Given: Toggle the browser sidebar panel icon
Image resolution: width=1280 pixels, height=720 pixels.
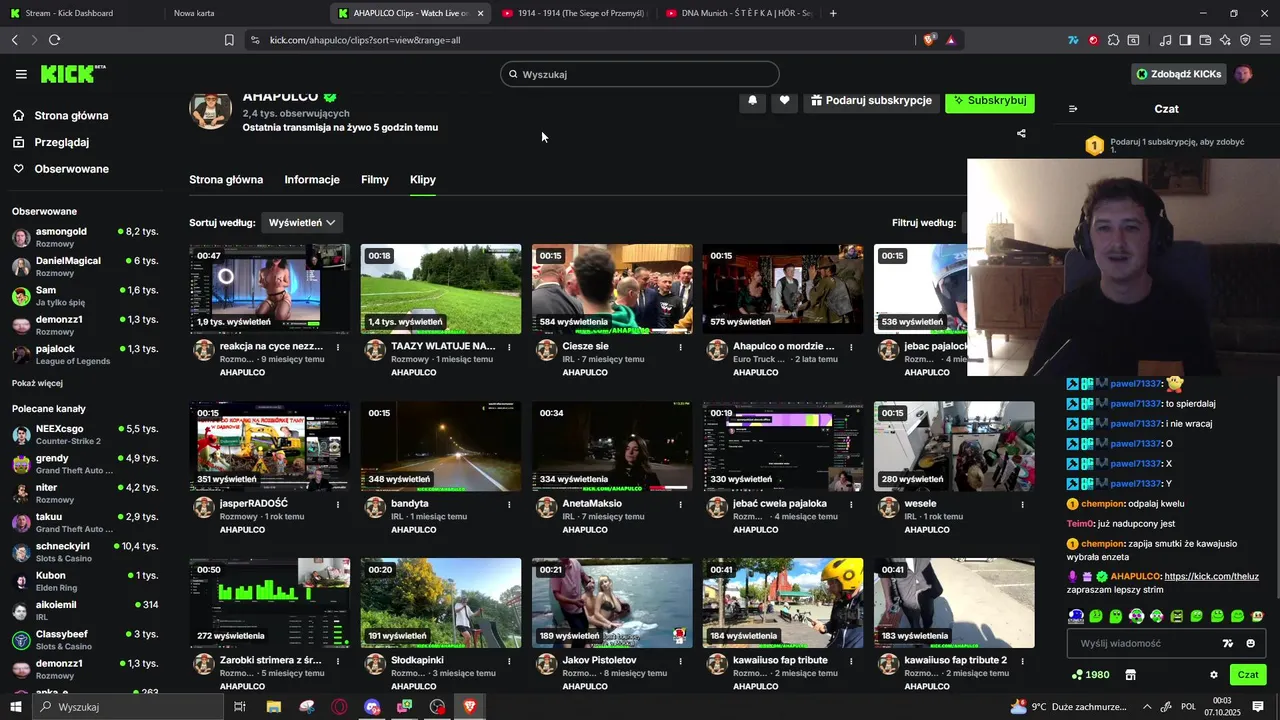Looking at the screenshot, I should click(x=1185, y=40).
